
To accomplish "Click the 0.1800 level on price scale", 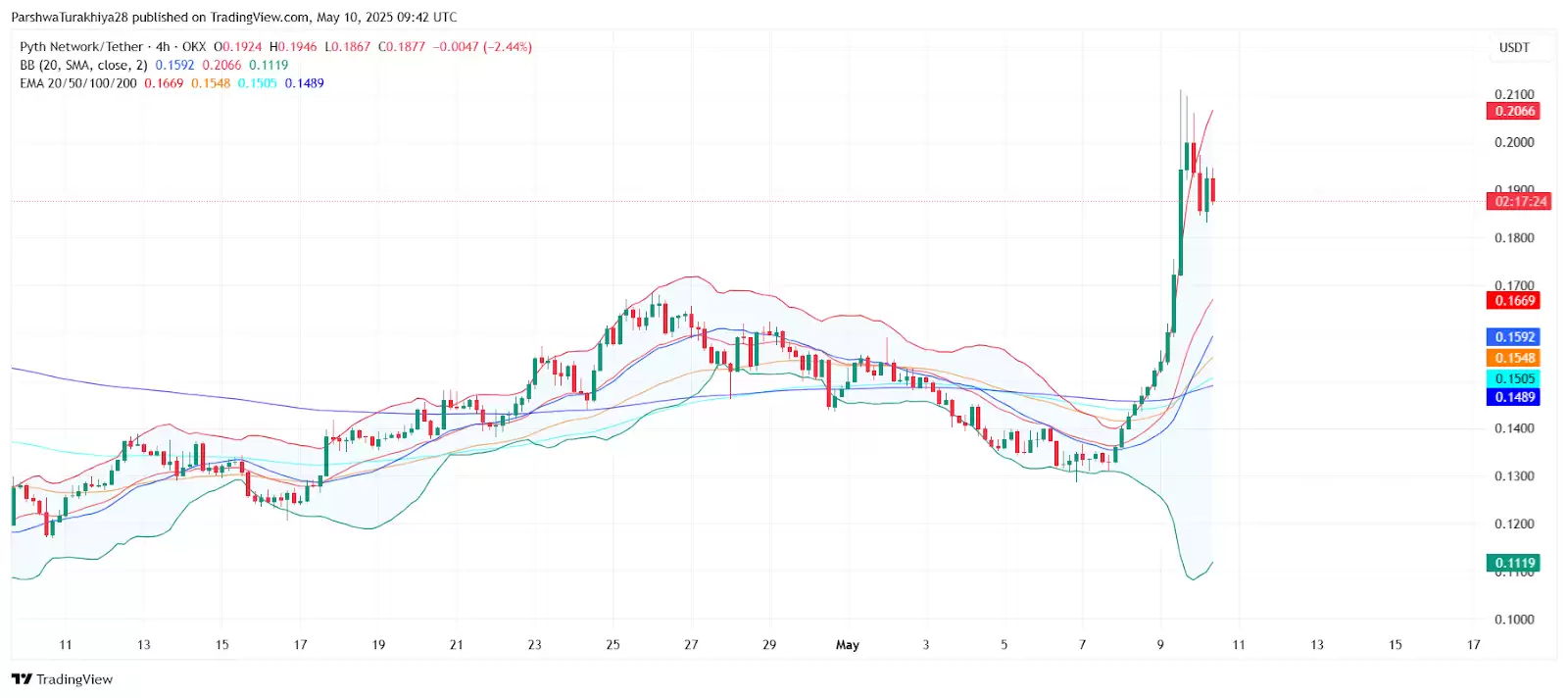I will click(1514, 238).
